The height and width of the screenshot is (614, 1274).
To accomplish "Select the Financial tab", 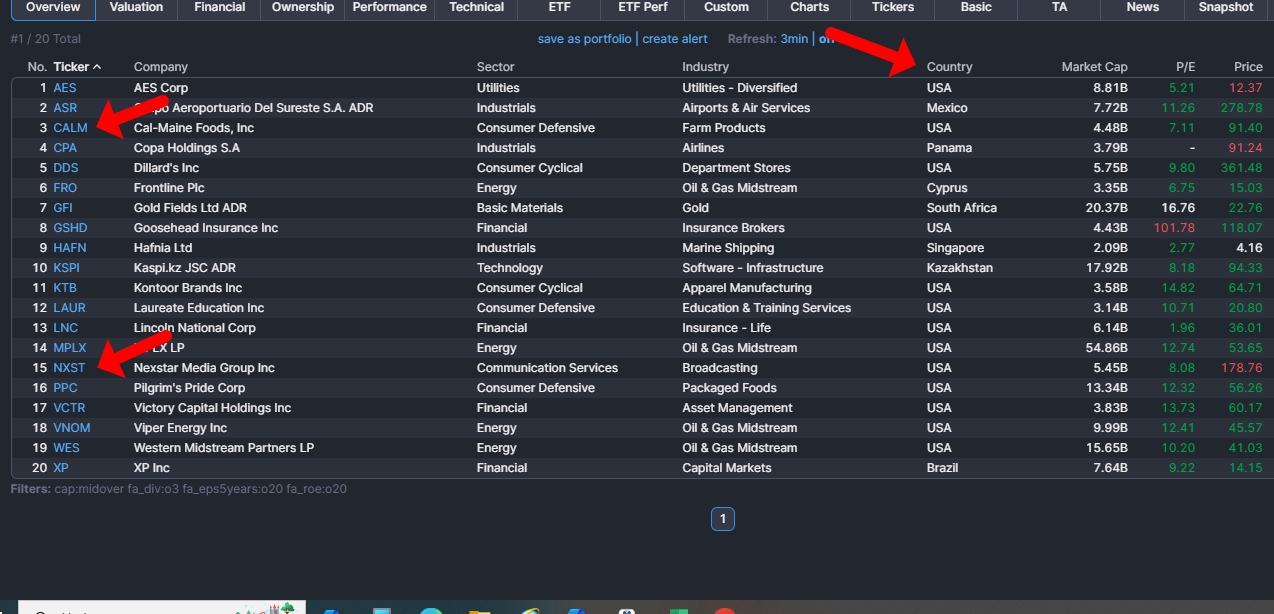I will coord(220,8).
